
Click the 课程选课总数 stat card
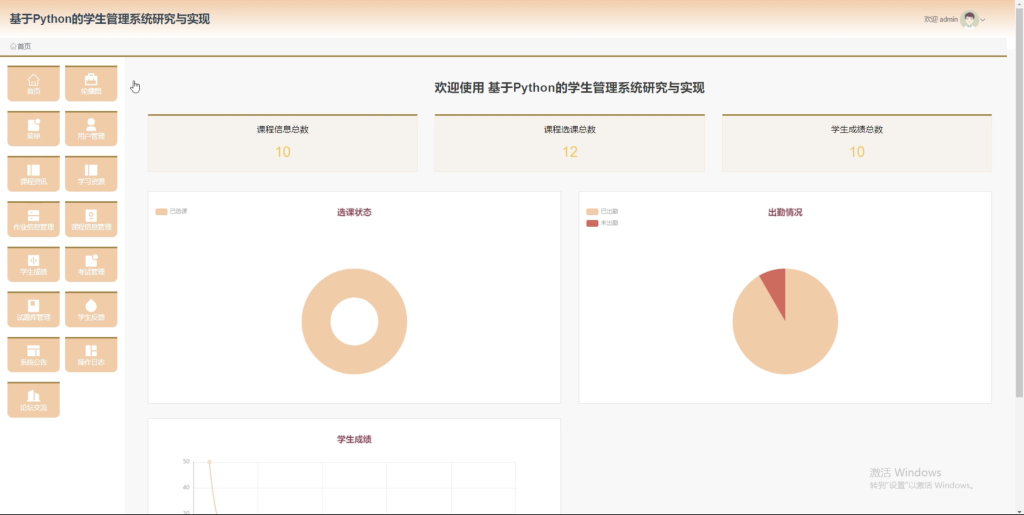[569, 143]
